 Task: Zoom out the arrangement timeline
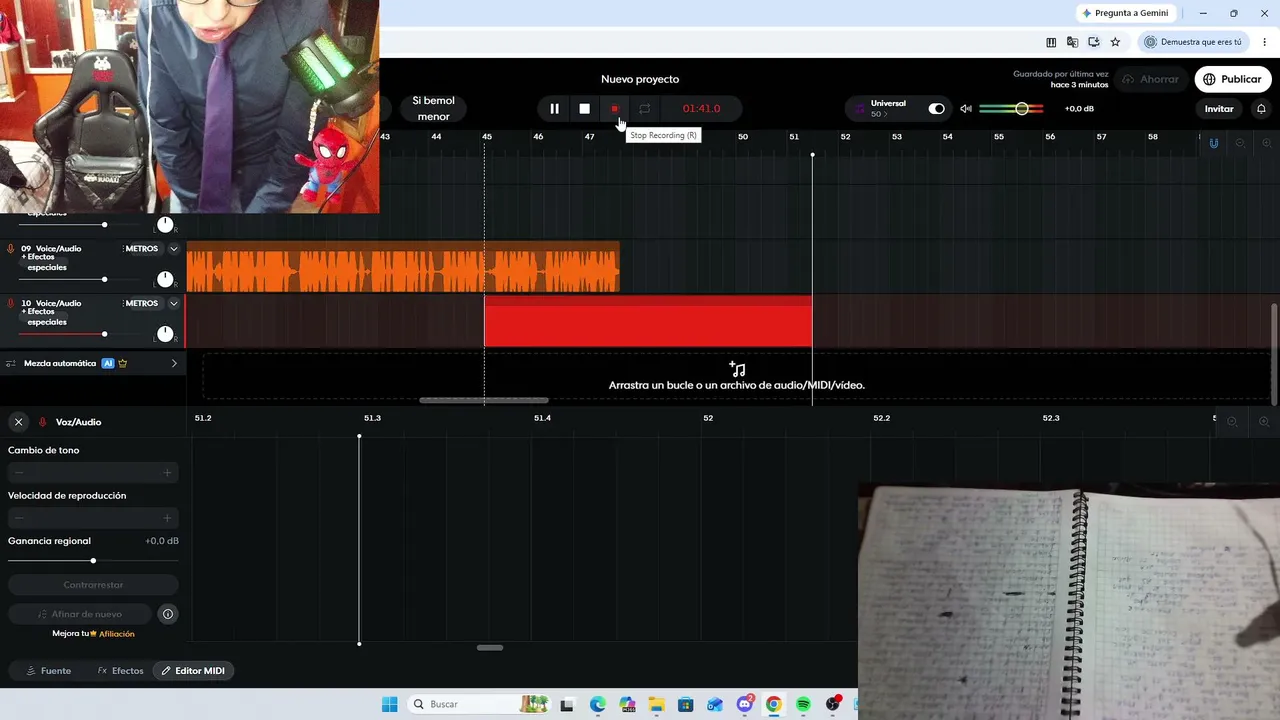point(1240,143)
